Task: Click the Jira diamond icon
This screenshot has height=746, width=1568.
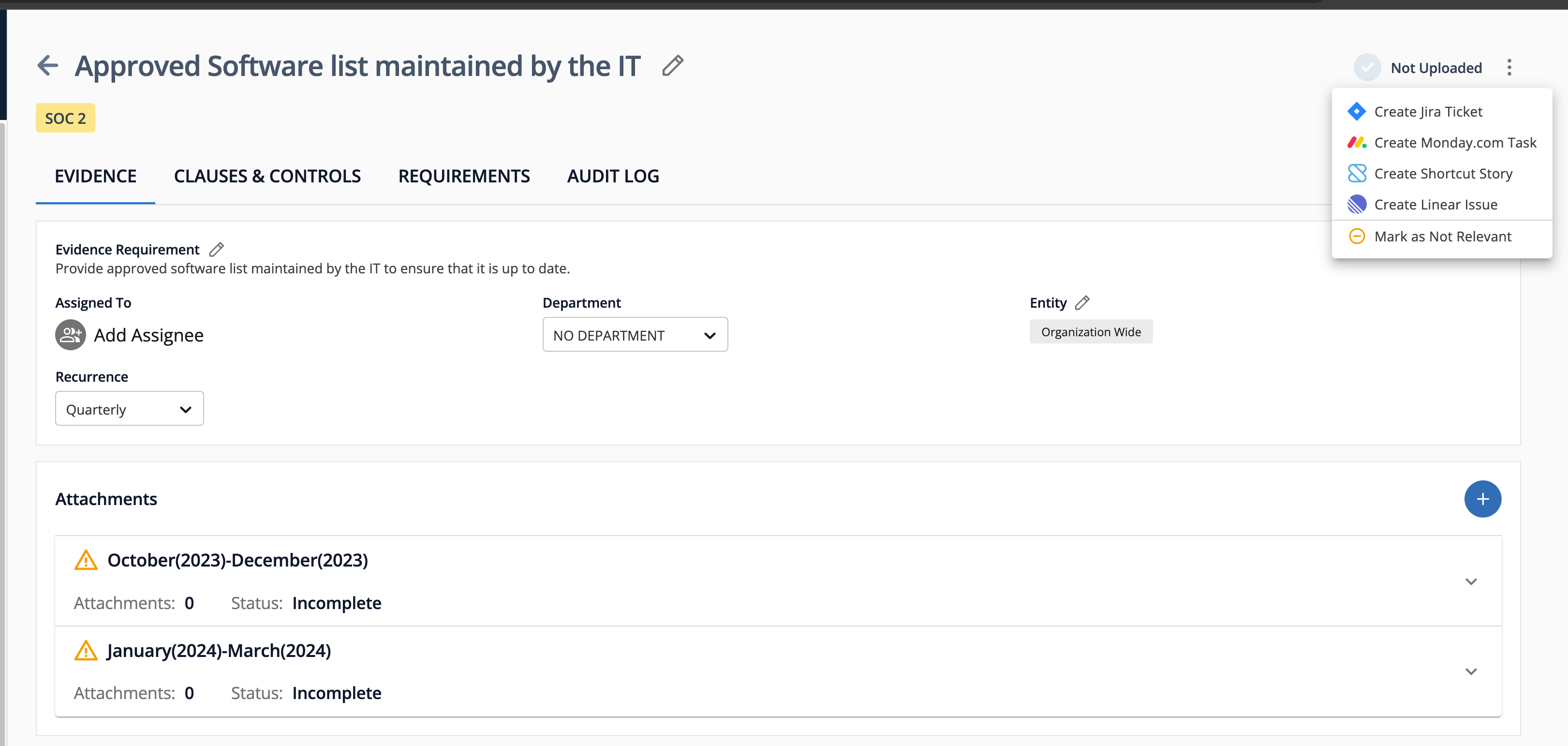Action: coord(1357,111)
